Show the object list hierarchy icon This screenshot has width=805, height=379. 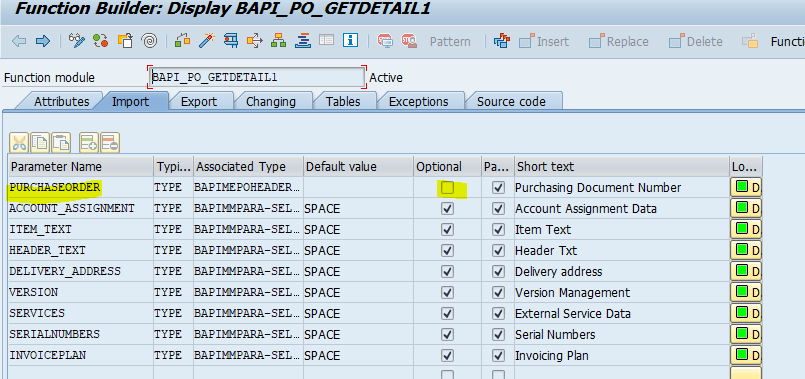click(x=279, y=41)
